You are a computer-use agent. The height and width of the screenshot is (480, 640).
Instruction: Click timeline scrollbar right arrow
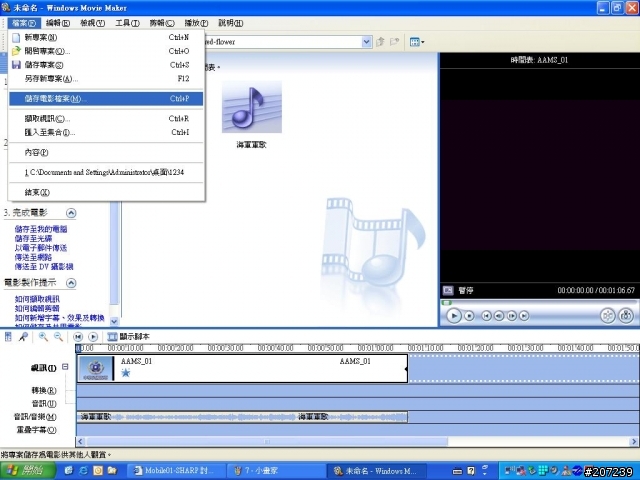(x=634, y=441)
